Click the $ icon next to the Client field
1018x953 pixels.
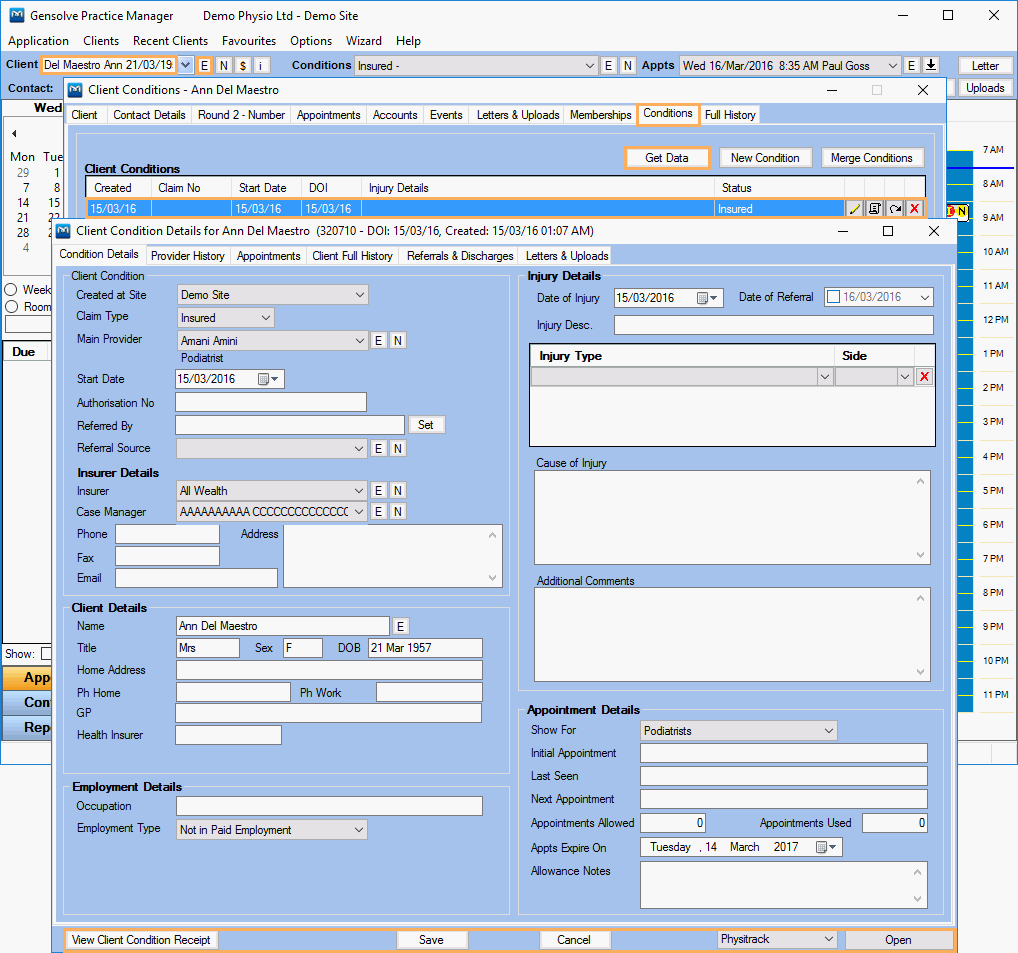[x=243, y=66]
